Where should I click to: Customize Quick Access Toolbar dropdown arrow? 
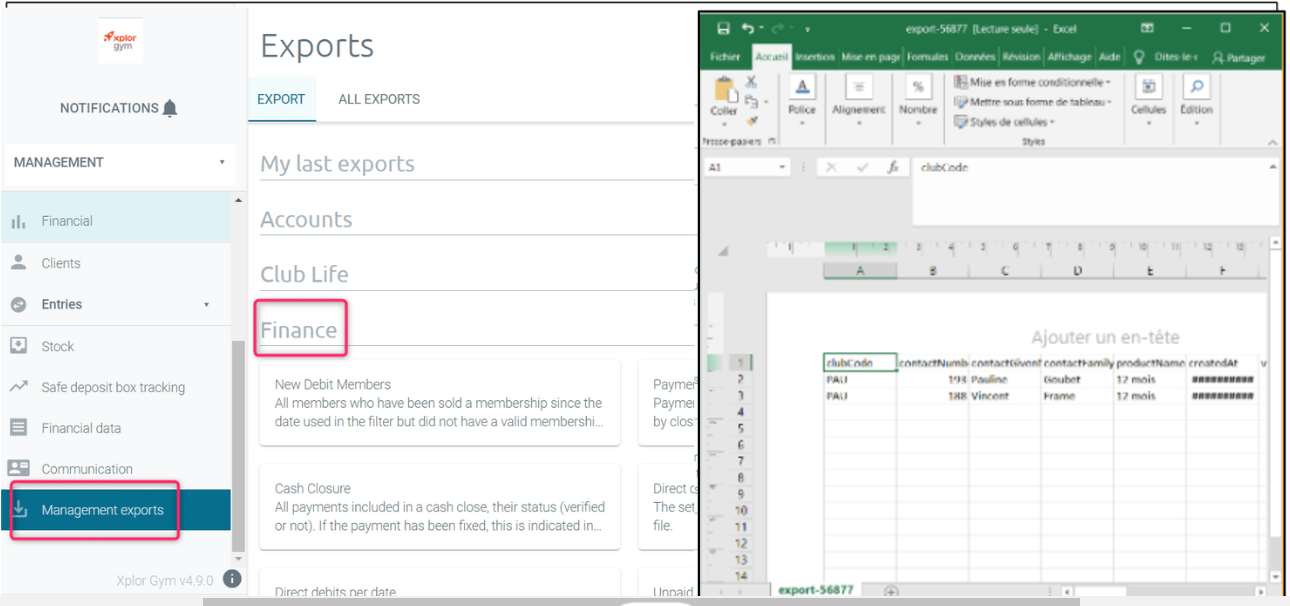coord(807,29)
